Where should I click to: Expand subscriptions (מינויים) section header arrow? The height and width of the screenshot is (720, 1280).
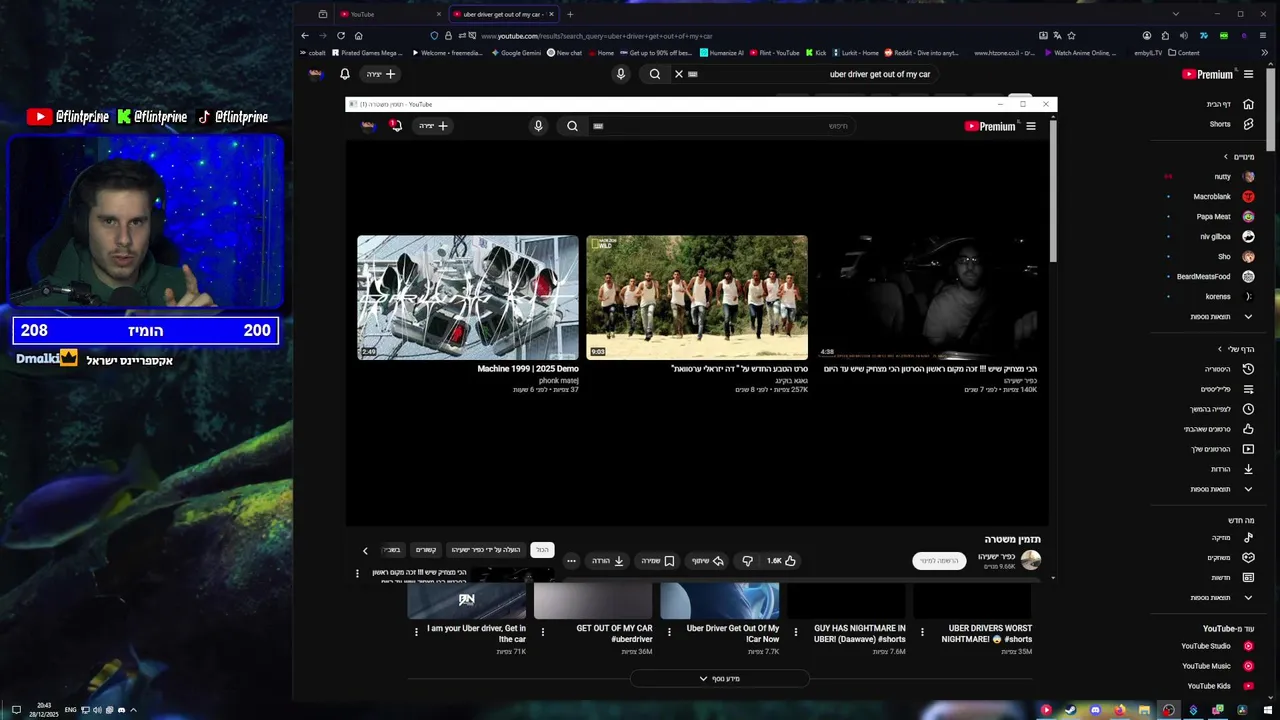[1226, 156]
